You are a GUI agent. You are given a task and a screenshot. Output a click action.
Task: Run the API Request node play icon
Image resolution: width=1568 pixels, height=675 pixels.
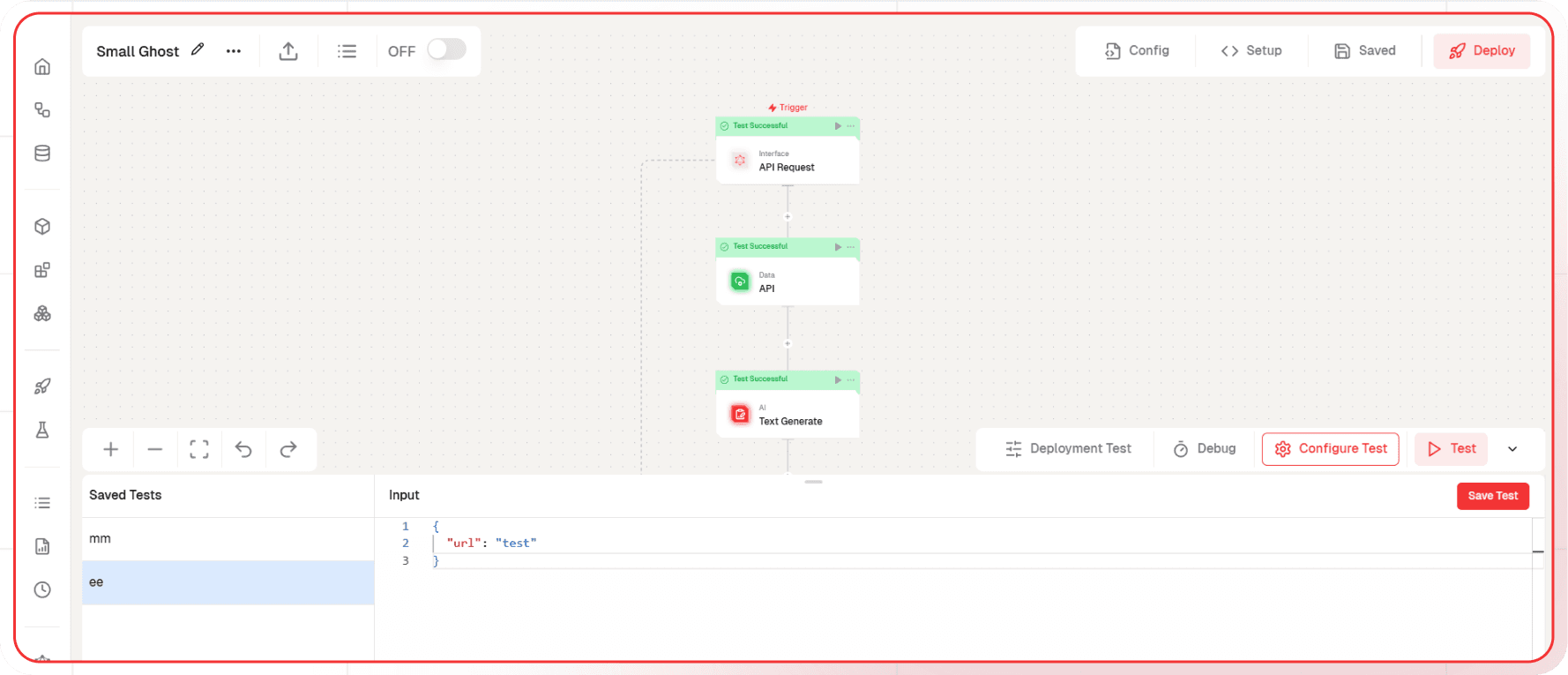click(838, 126)
